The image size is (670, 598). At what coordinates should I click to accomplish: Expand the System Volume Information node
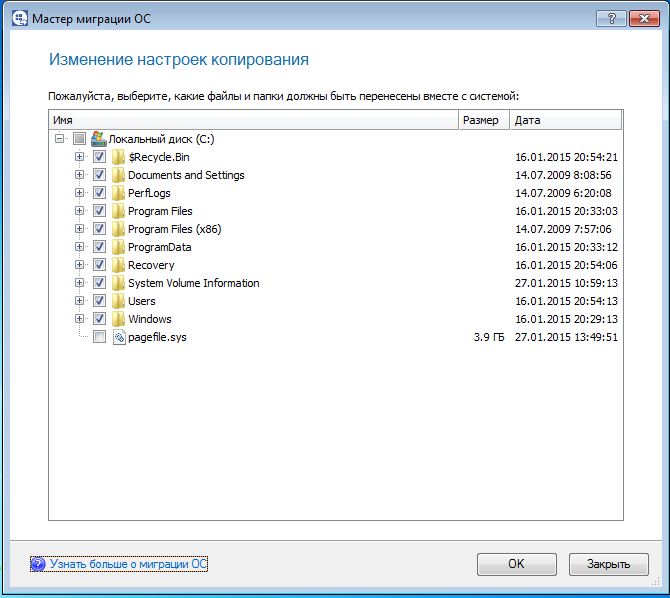coord(79,282)
